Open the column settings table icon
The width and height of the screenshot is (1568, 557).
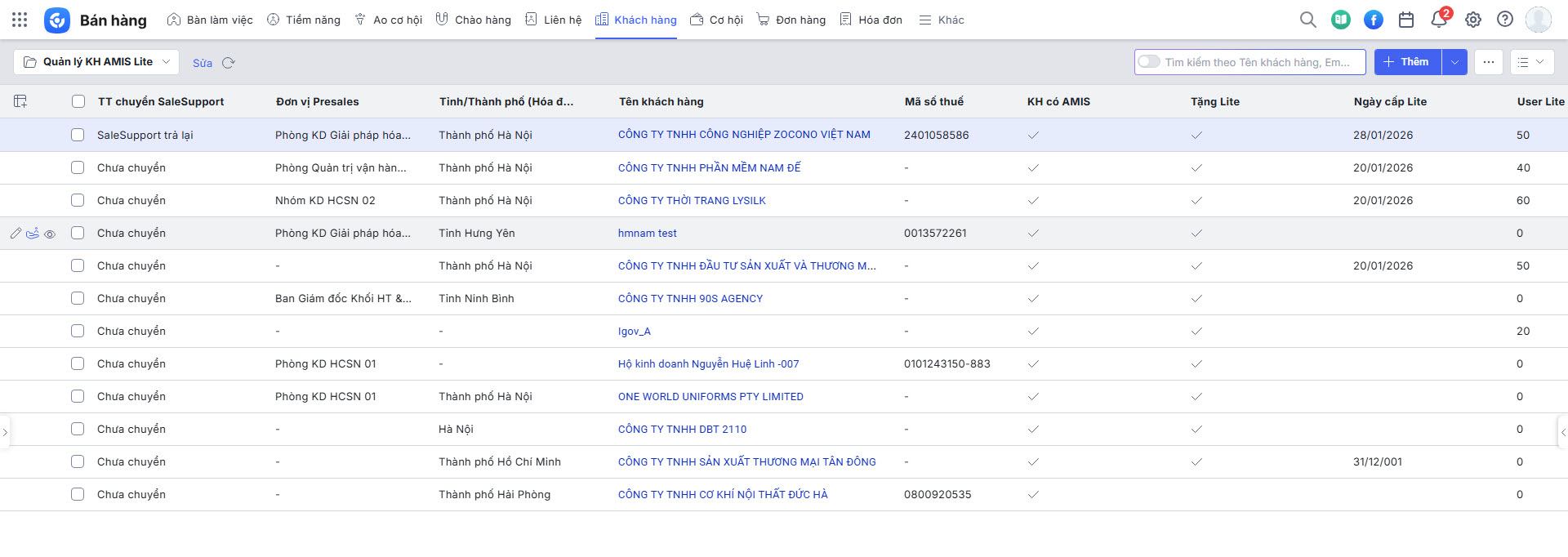click(x=20, y=101)
